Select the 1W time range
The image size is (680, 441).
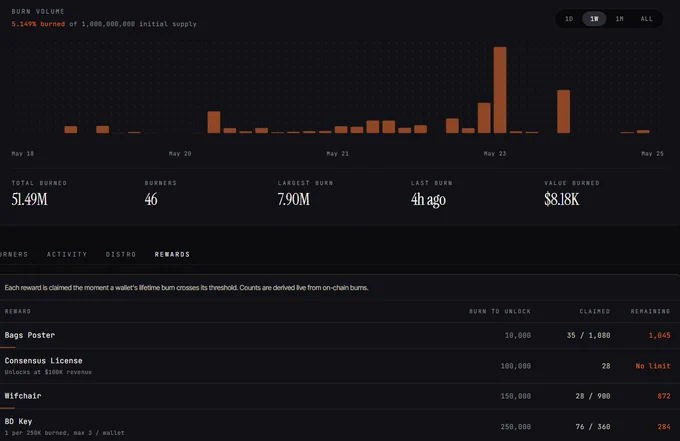pyautogui.click(x=594, y=19)
